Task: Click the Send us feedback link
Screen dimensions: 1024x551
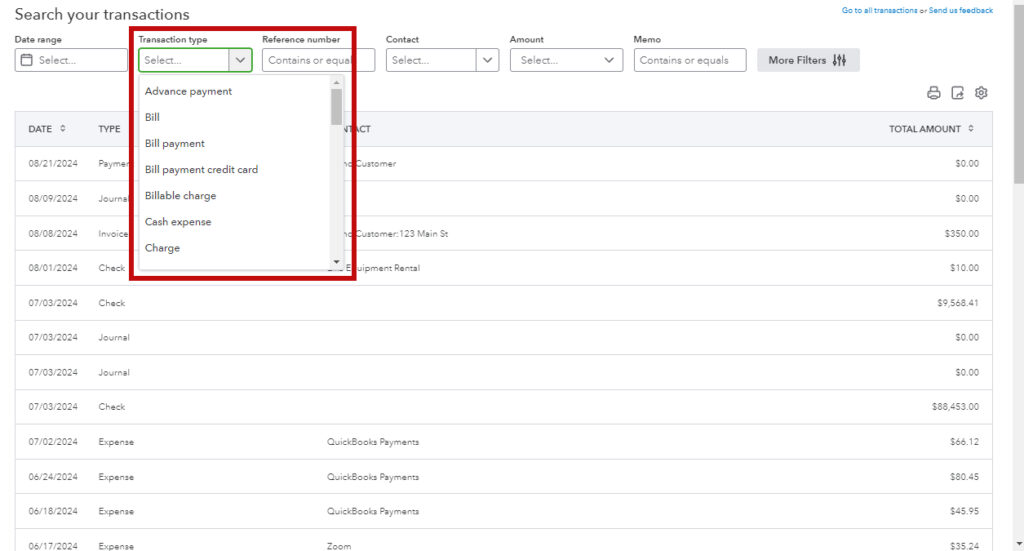Action: click(x=961, y=10)
